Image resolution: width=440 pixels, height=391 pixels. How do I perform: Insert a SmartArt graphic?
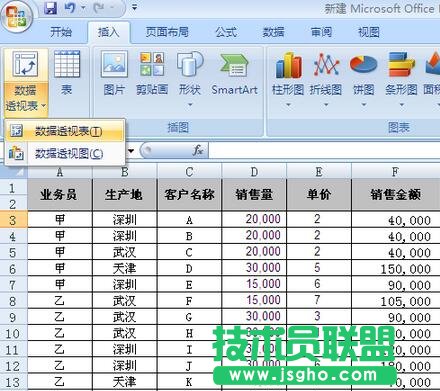pos(235,73)
